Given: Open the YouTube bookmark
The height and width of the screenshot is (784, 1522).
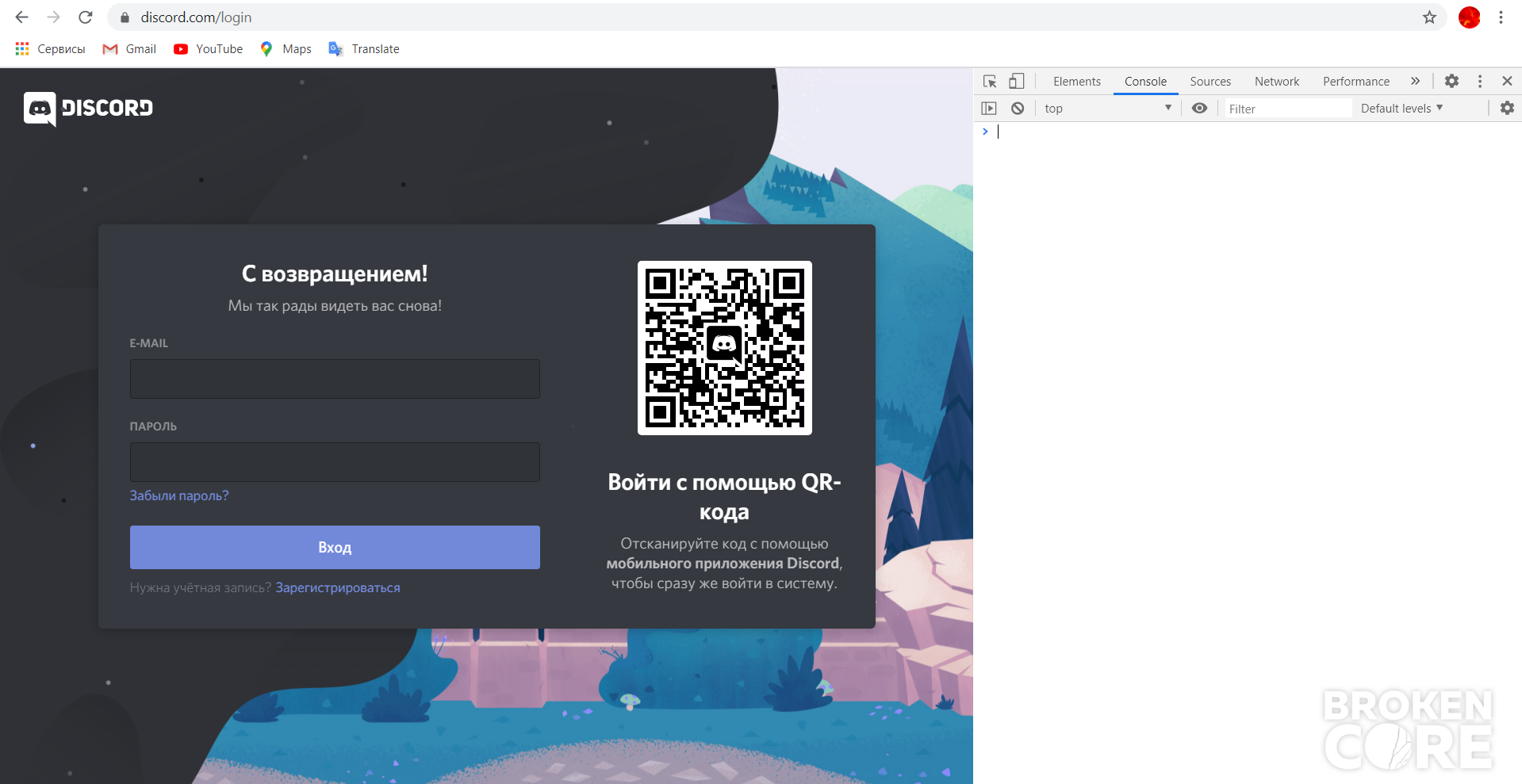Looking at the screenshot, I should coord(208,49).
